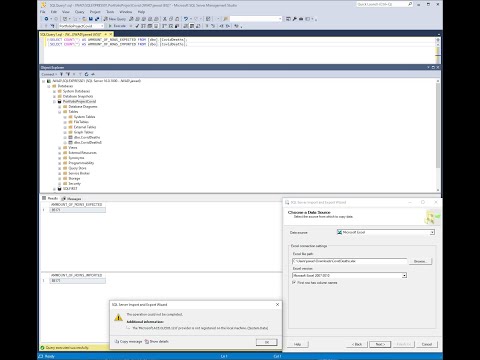Collapse the Databases tree node
This screenshot has width=480, height=360.
pyautogui.click(x=49, y=86)
